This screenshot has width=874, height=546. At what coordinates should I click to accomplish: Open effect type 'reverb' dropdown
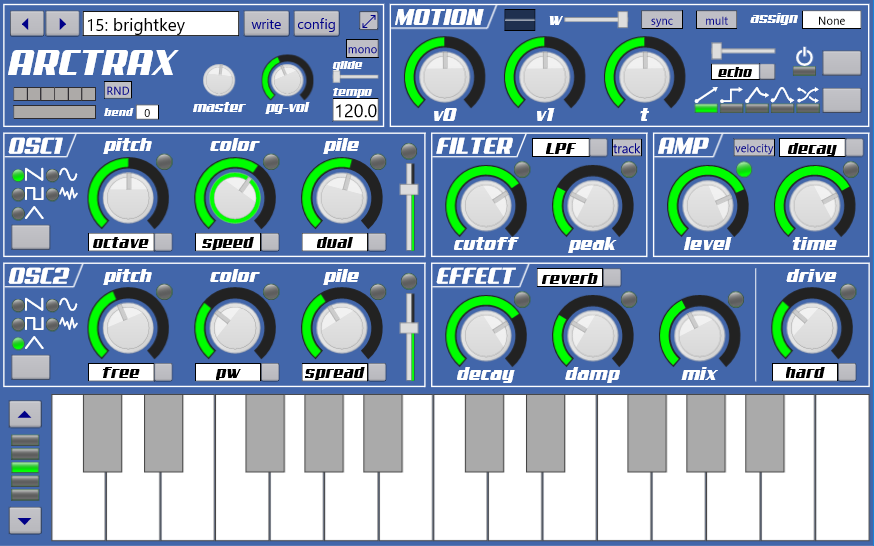point(579,277)
